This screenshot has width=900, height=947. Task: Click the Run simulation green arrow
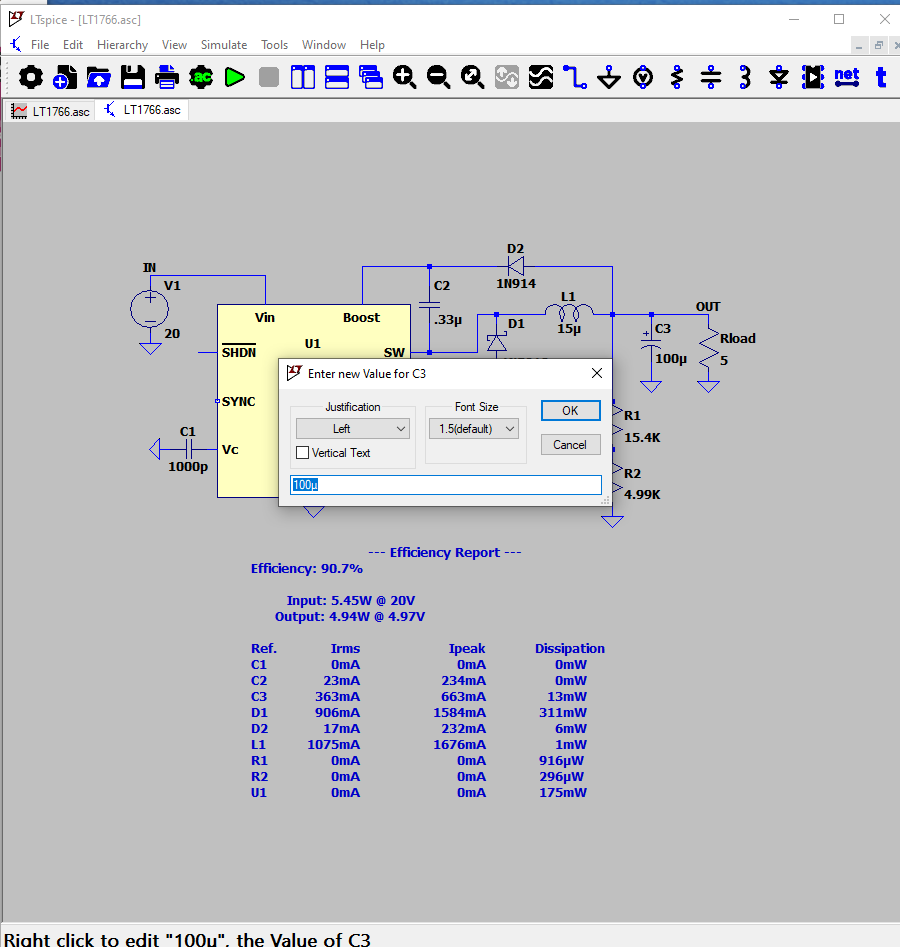(x=235, y=77)
